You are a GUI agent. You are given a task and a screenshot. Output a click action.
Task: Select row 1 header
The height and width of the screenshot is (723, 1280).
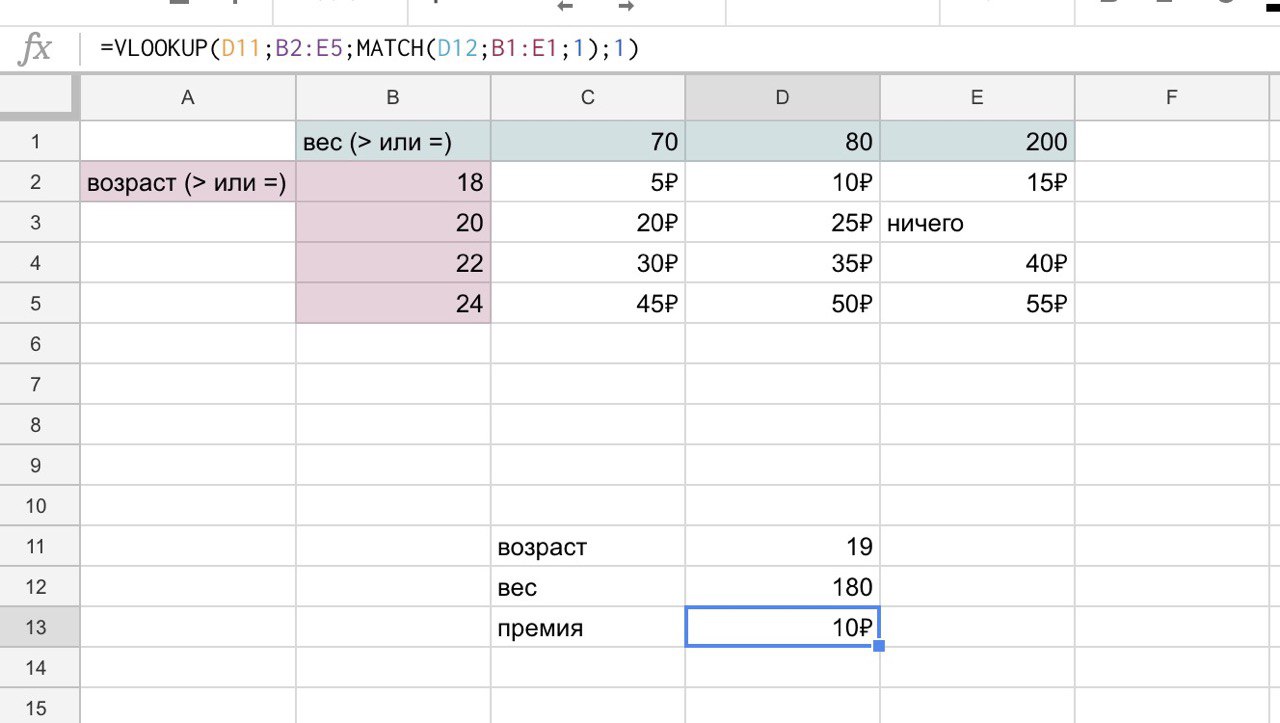click(36, 142)
